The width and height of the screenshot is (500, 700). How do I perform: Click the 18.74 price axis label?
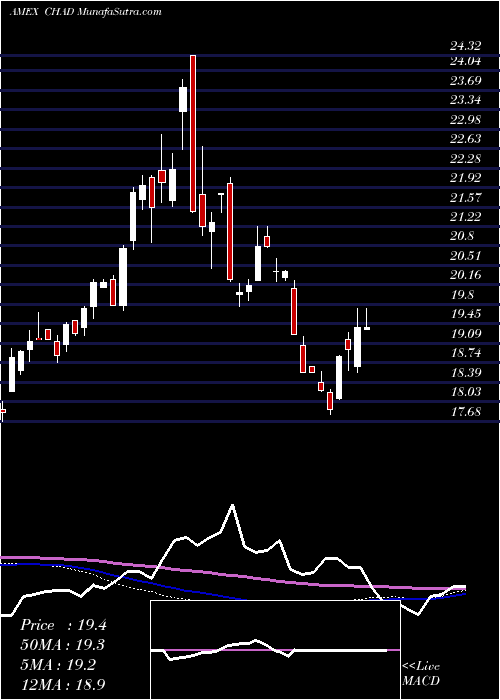[x=466, y=353]
